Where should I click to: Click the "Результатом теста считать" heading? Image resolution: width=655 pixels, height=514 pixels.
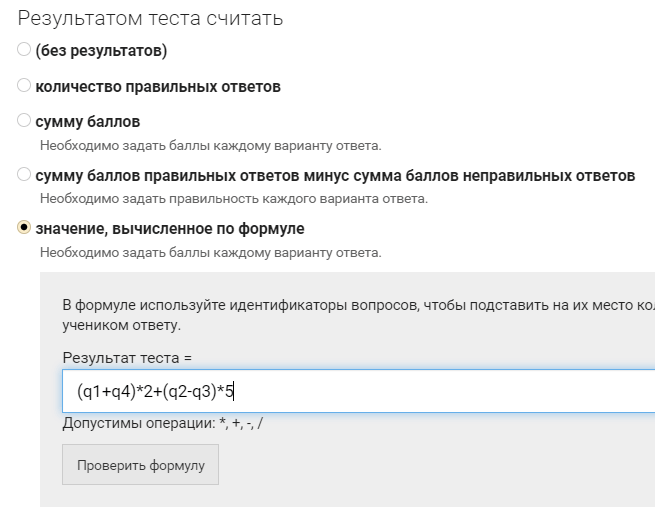(x=150, y=19)
